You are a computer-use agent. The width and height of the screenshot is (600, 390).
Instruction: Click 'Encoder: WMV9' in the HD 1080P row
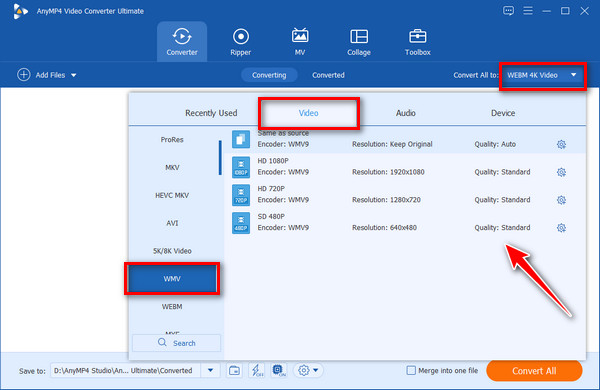283,172
